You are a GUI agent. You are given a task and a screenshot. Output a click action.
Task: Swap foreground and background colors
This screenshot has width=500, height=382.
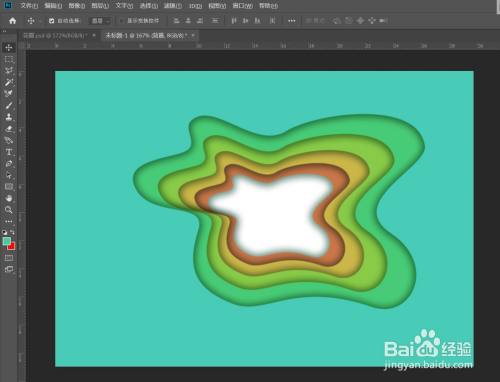[x=12, y=232]
